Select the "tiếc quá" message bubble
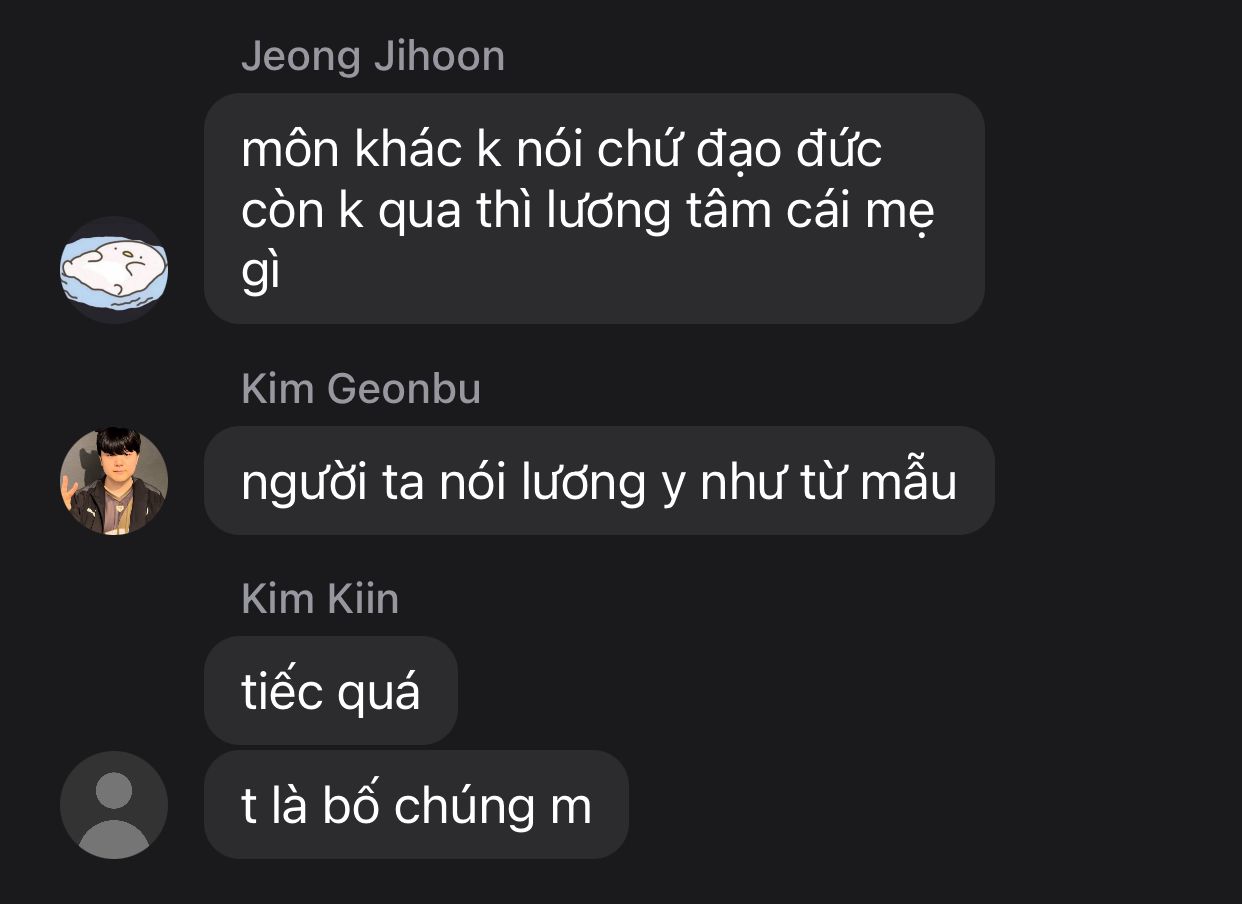Screen dimensions: 1242x904 (331, 691)
